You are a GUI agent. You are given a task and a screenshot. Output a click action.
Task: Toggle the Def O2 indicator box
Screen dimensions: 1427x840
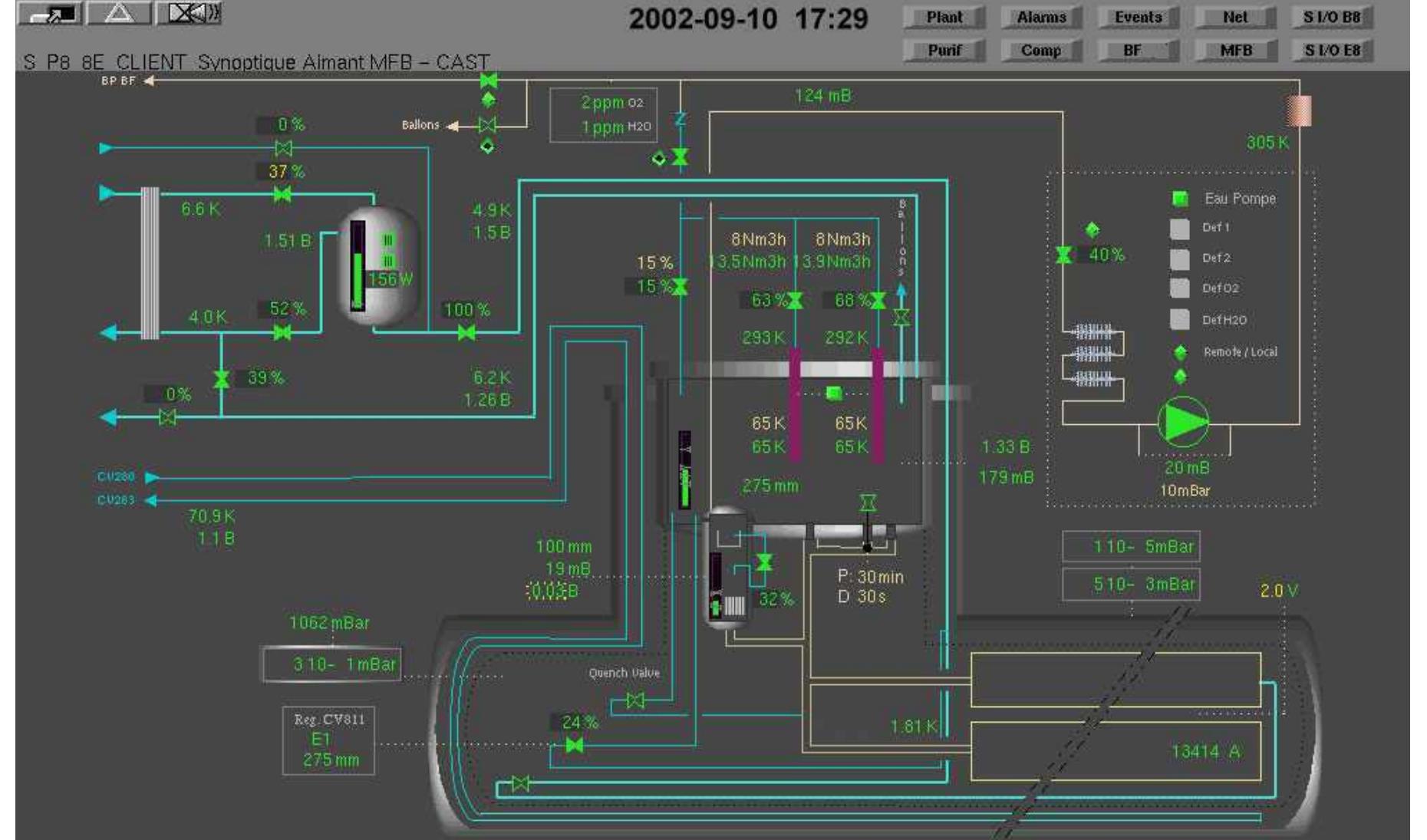click(x=1179, y=288)
